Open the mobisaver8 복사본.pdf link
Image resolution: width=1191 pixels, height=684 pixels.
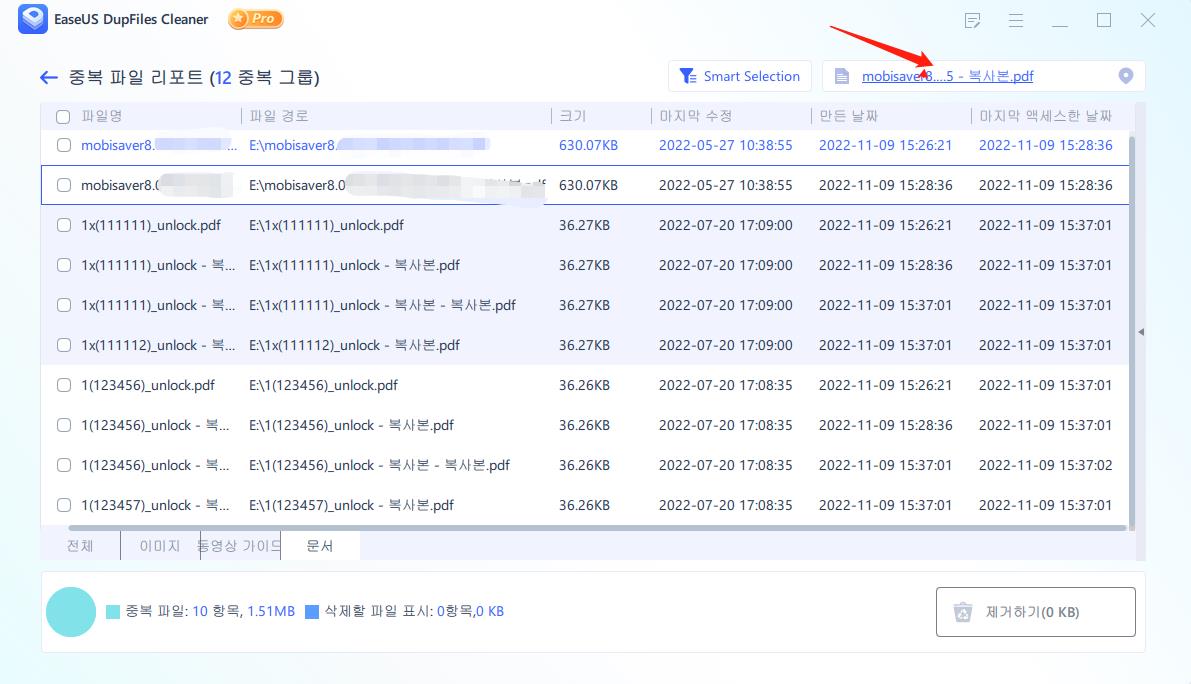(x=948, y=75)
